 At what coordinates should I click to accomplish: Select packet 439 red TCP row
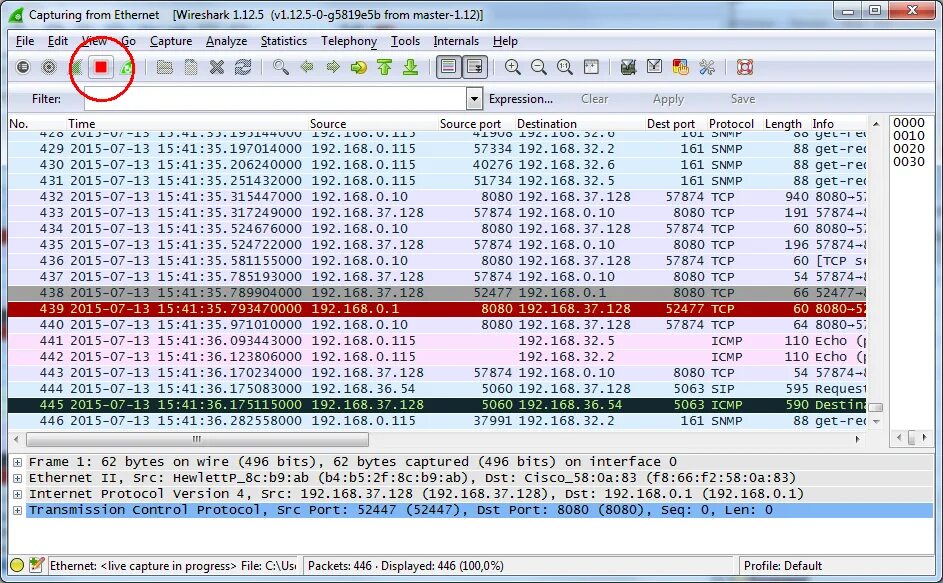coord(437,309)
